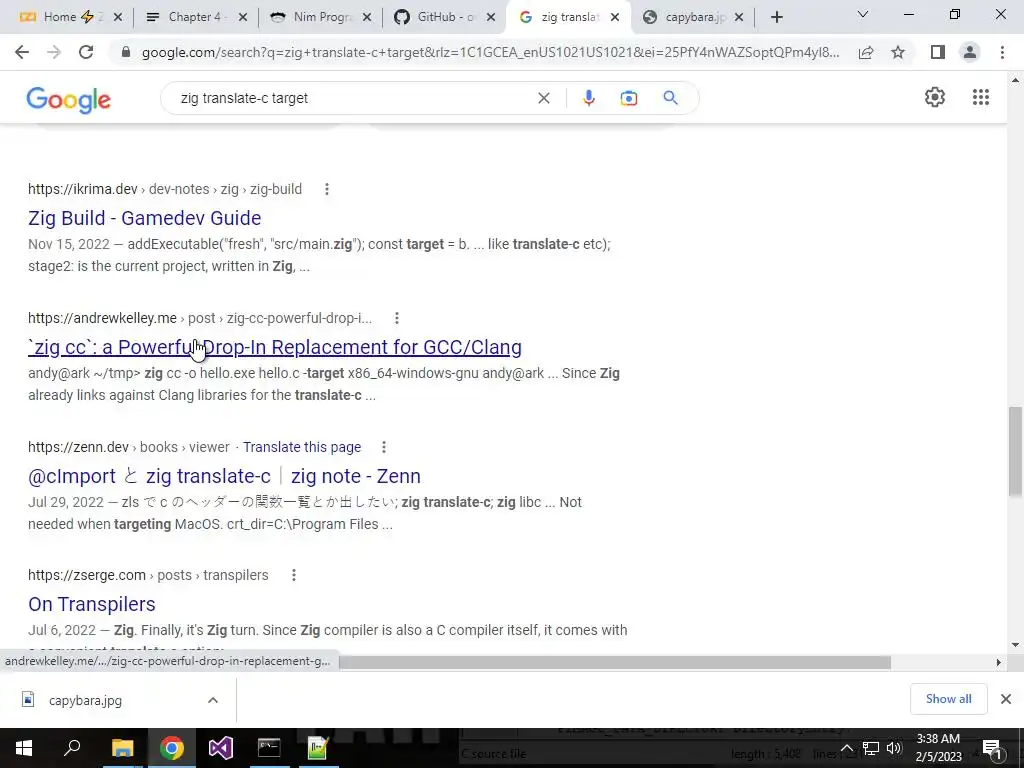Show hidden system tray icons

[x=846, y=748]
